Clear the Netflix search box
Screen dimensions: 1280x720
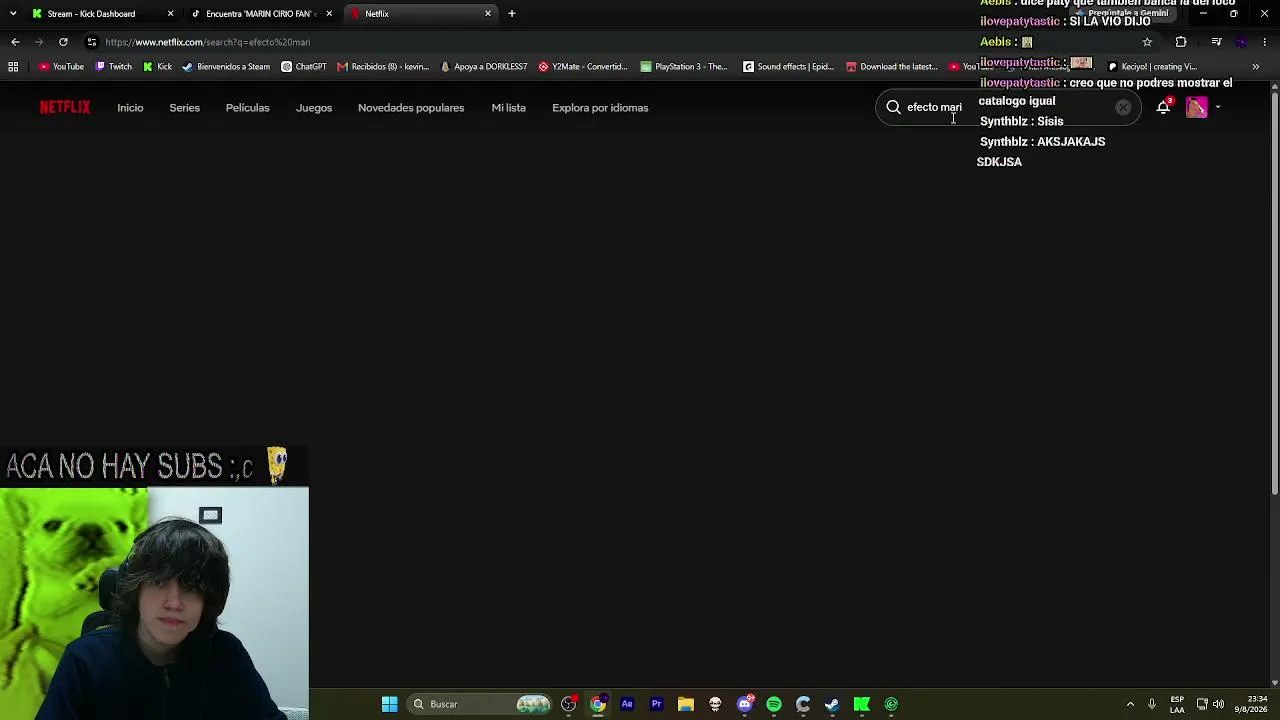point(1123,107)
